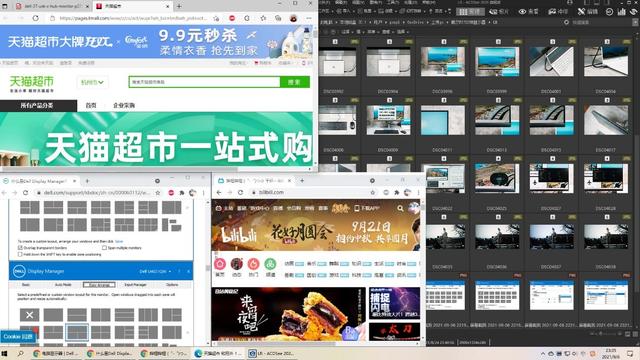Click the green Tmall search button
This screenshot has height=360, width=640.
pyautogui.click(x=295, y=82)
